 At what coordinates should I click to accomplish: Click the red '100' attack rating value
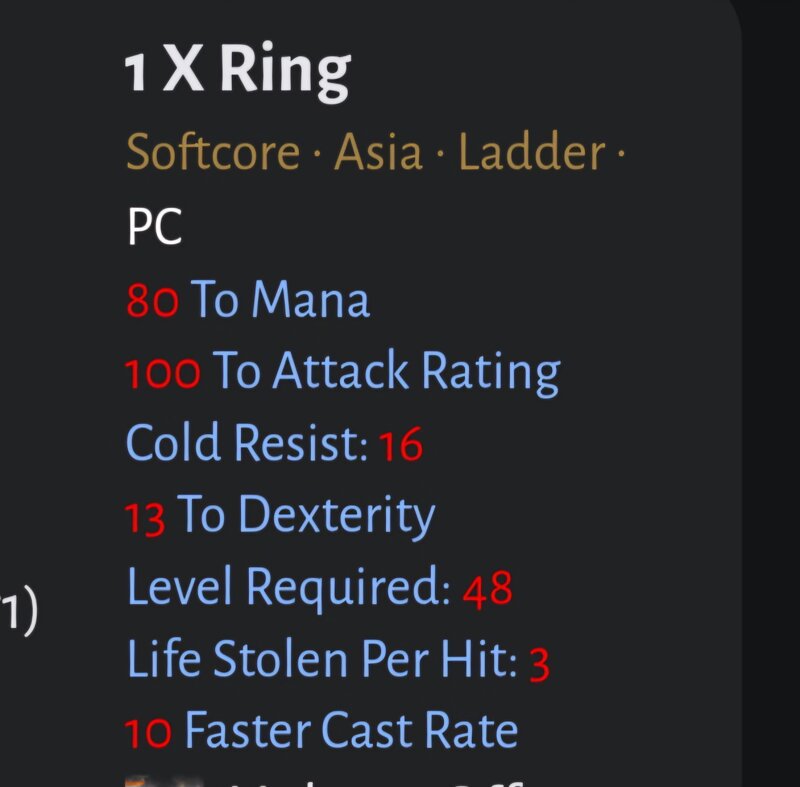[x=163, y=374]
